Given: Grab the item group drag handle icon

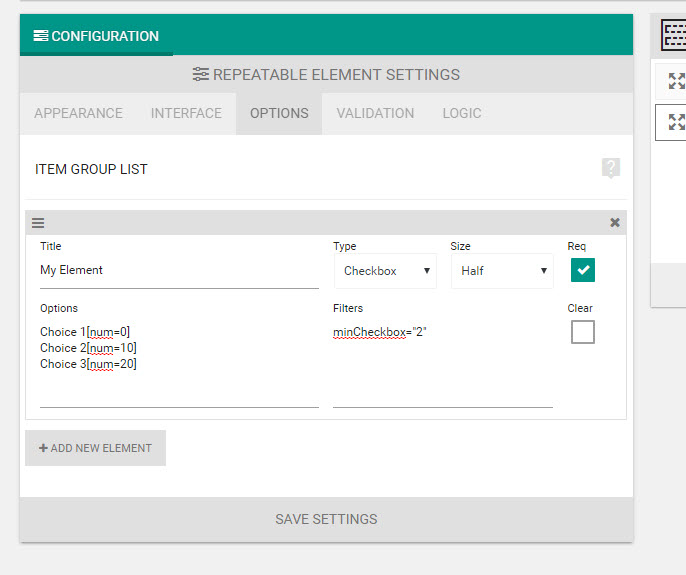Looking at the screenshot, I should point(38,223).
